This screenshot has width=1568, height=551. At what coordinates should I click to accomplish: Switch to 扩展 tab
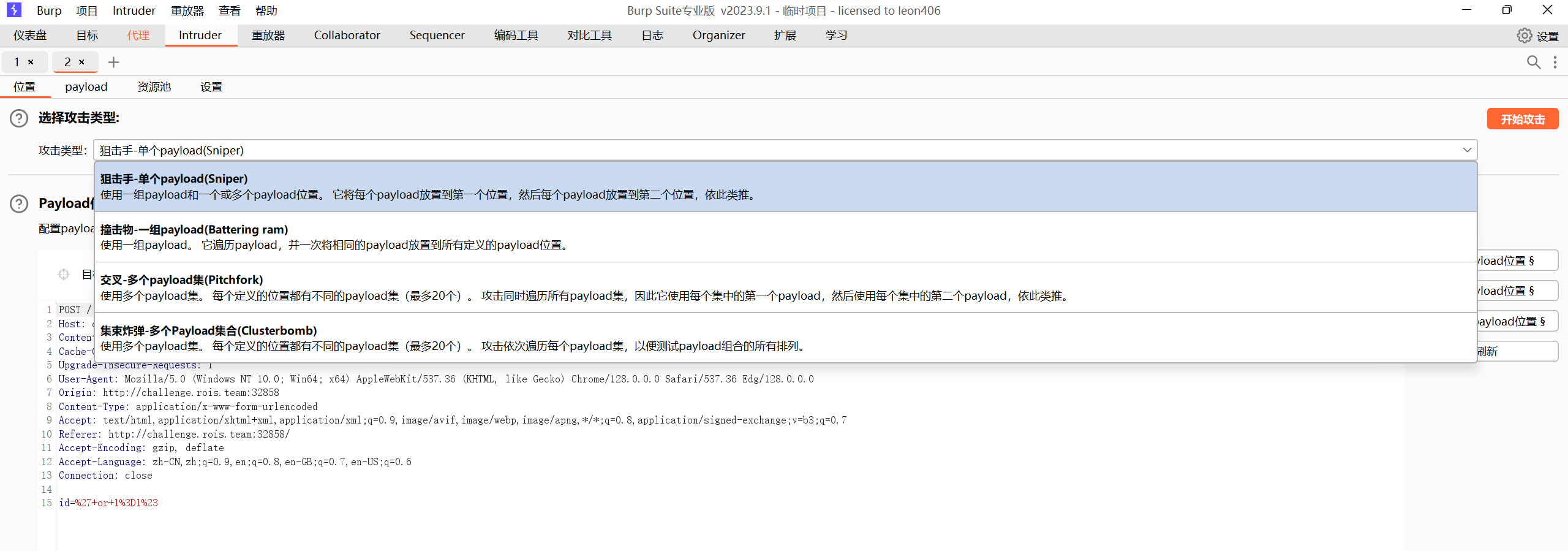pyautogui.click(x=785, y=35)
